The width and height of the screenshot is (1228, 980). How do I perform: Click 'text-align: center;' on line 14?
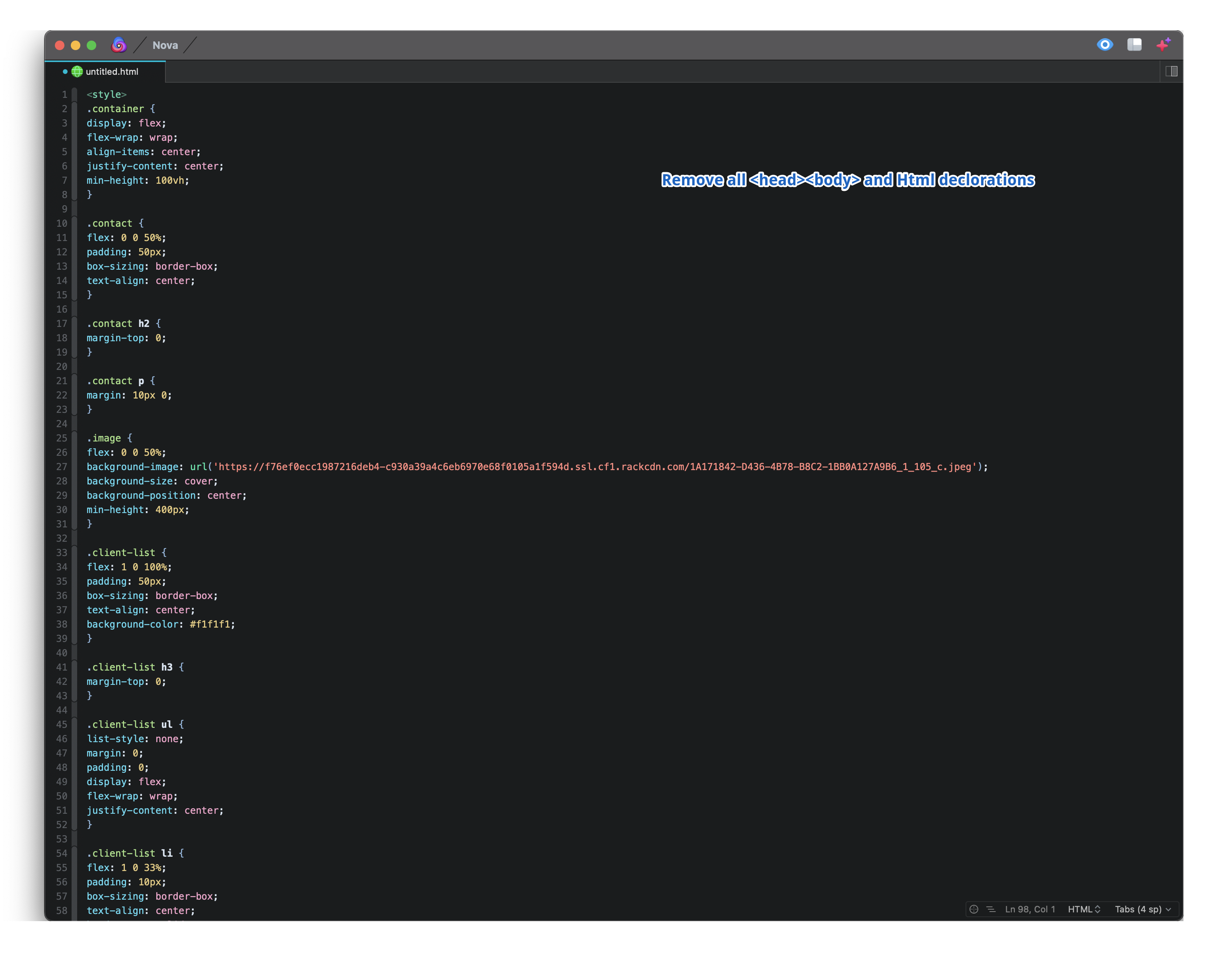(x=141, y=280)
